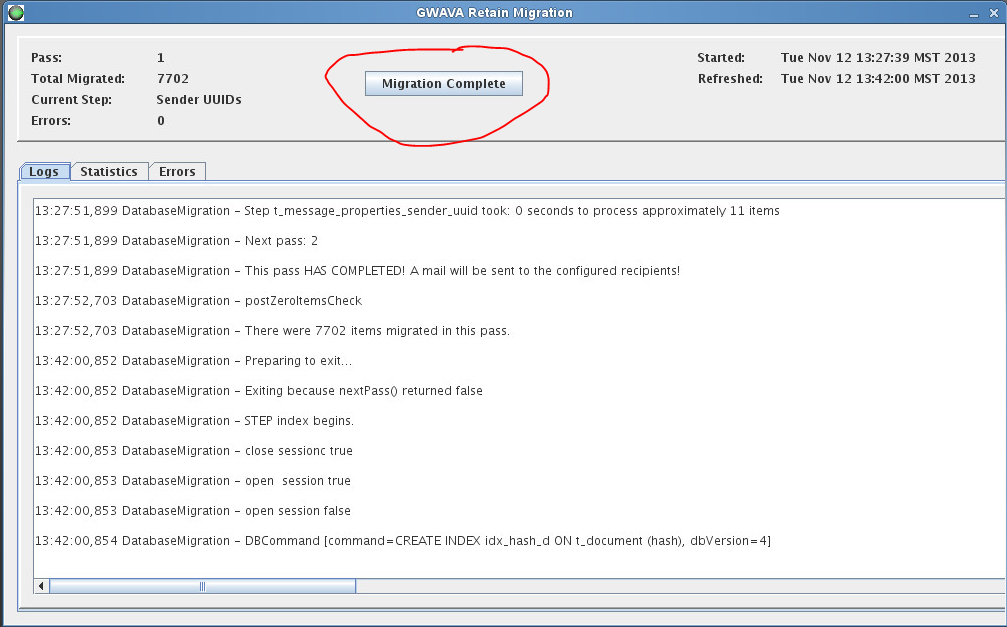
Task: Click the Migration Complete button
Action: (x=444, y=84)
